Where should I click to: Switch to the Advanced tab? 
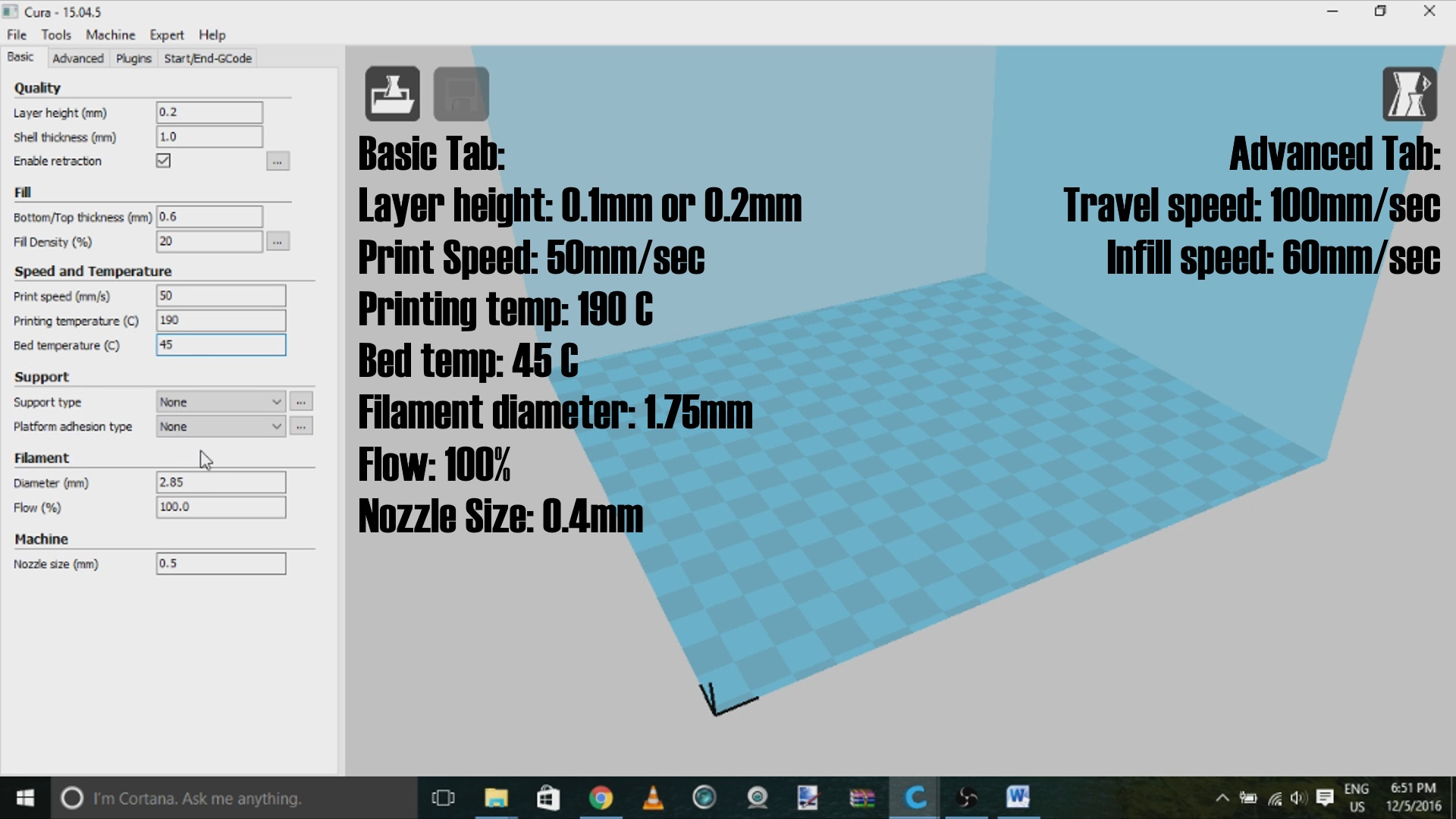[77, 58]
